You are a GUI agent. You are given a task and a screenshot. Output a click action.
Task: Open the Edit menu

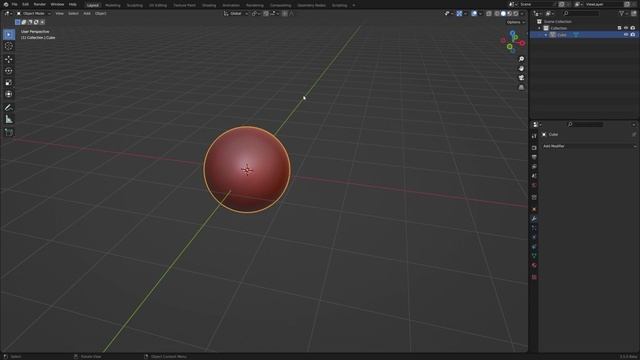tap(25, 4)
